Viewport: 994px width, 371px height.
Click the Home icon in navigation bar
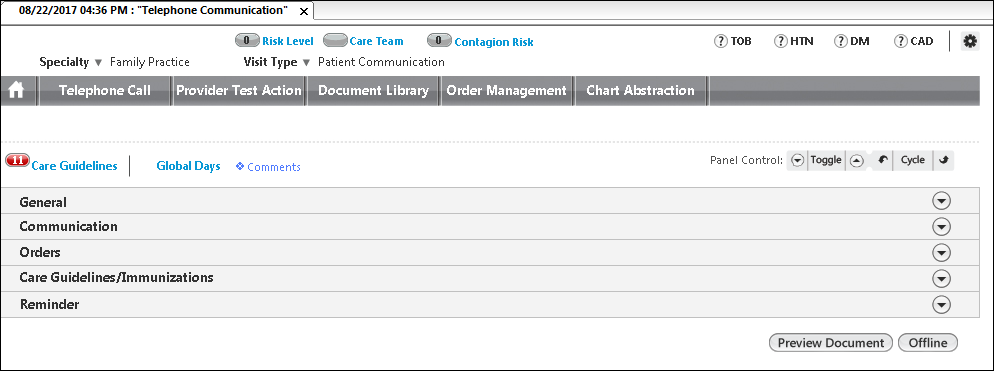pos(16,91)
